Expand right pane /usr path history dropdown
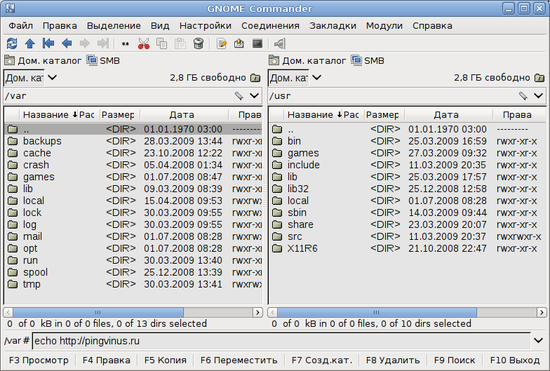Viewport: 550px width, 371px height. pos(538,95)
